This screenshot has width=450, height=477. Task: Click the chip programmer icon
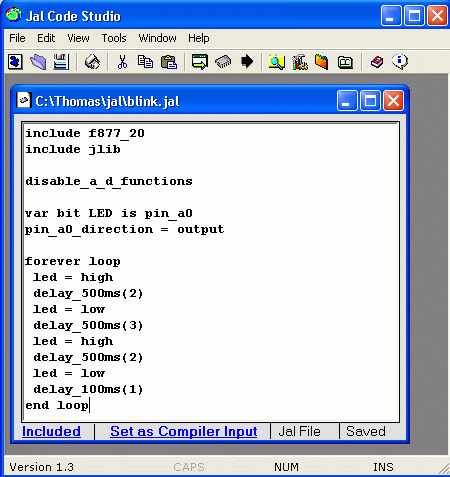click(223, 62)
